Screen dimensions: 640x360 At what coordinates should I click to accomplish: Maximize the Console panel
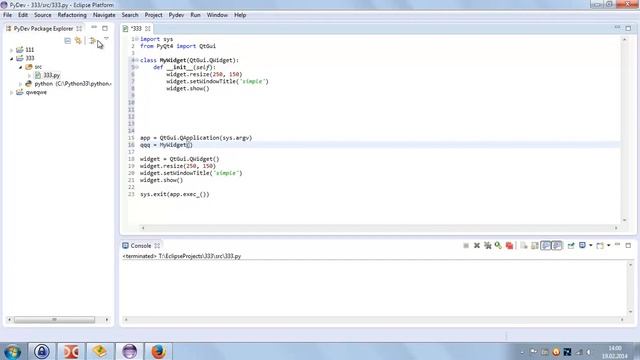pyautogui.click(x=628, y=245)
